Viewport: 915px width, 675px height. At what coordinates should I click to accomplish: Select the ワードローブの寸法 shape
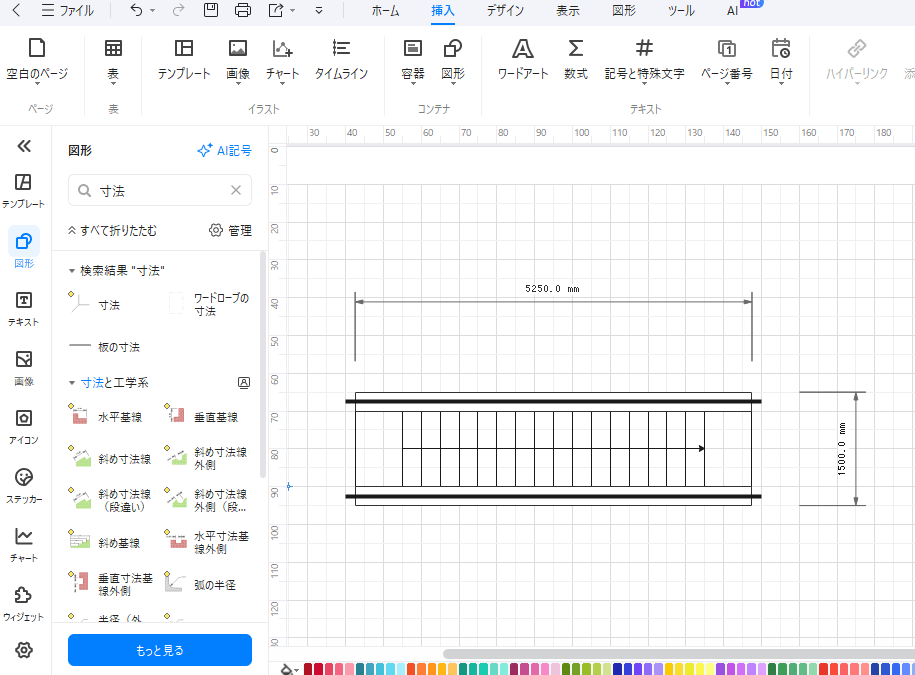pos(209,304)
